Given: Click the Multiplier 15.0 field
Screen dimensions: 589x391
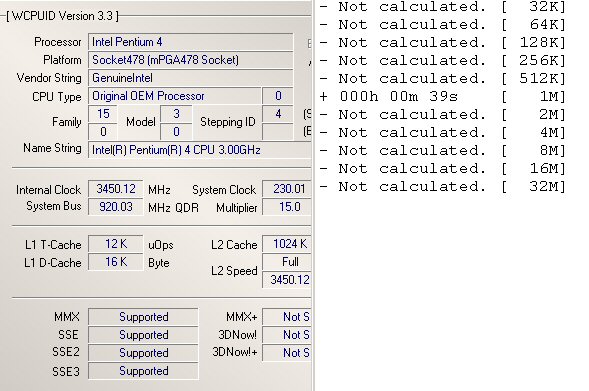Looking at the screenshot, I should 287,207.
